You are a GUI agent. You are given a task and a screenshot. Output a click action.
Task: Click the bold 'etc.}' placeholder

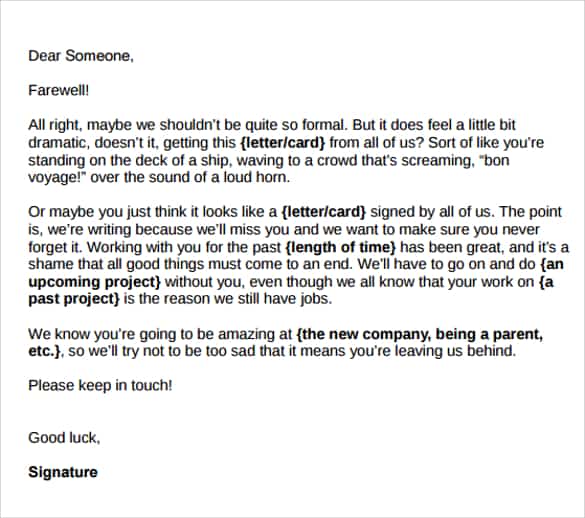tap(44, 351)
